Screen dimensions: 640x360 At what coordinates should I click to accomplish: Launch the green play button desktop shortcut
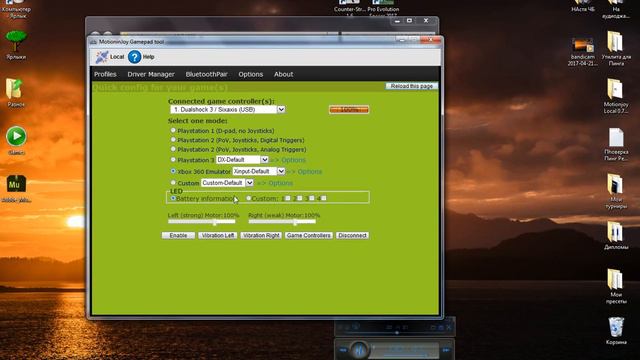[x=16, y=137]
